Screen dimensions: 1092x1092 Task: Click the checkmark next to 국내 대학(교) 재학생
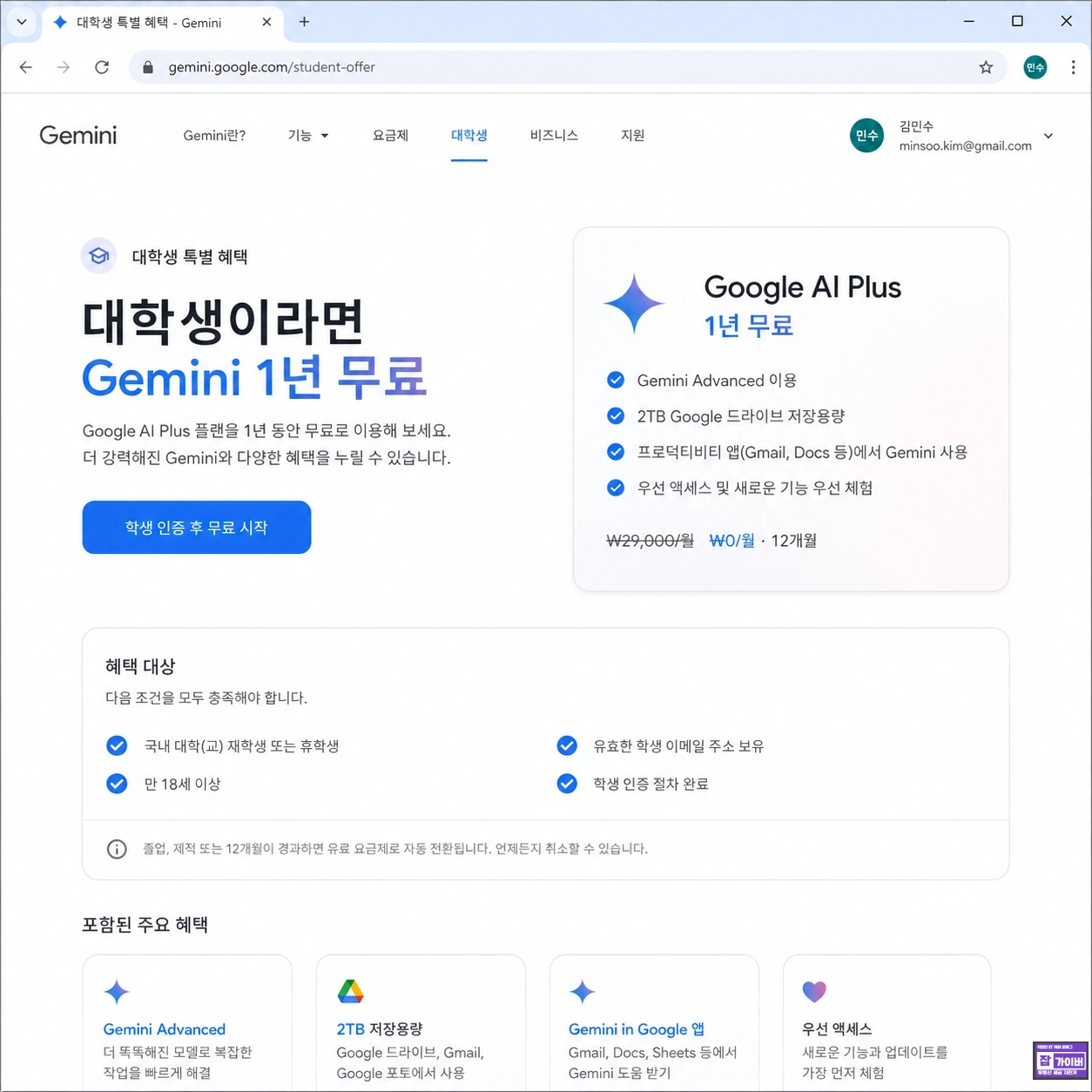point(117,745)
